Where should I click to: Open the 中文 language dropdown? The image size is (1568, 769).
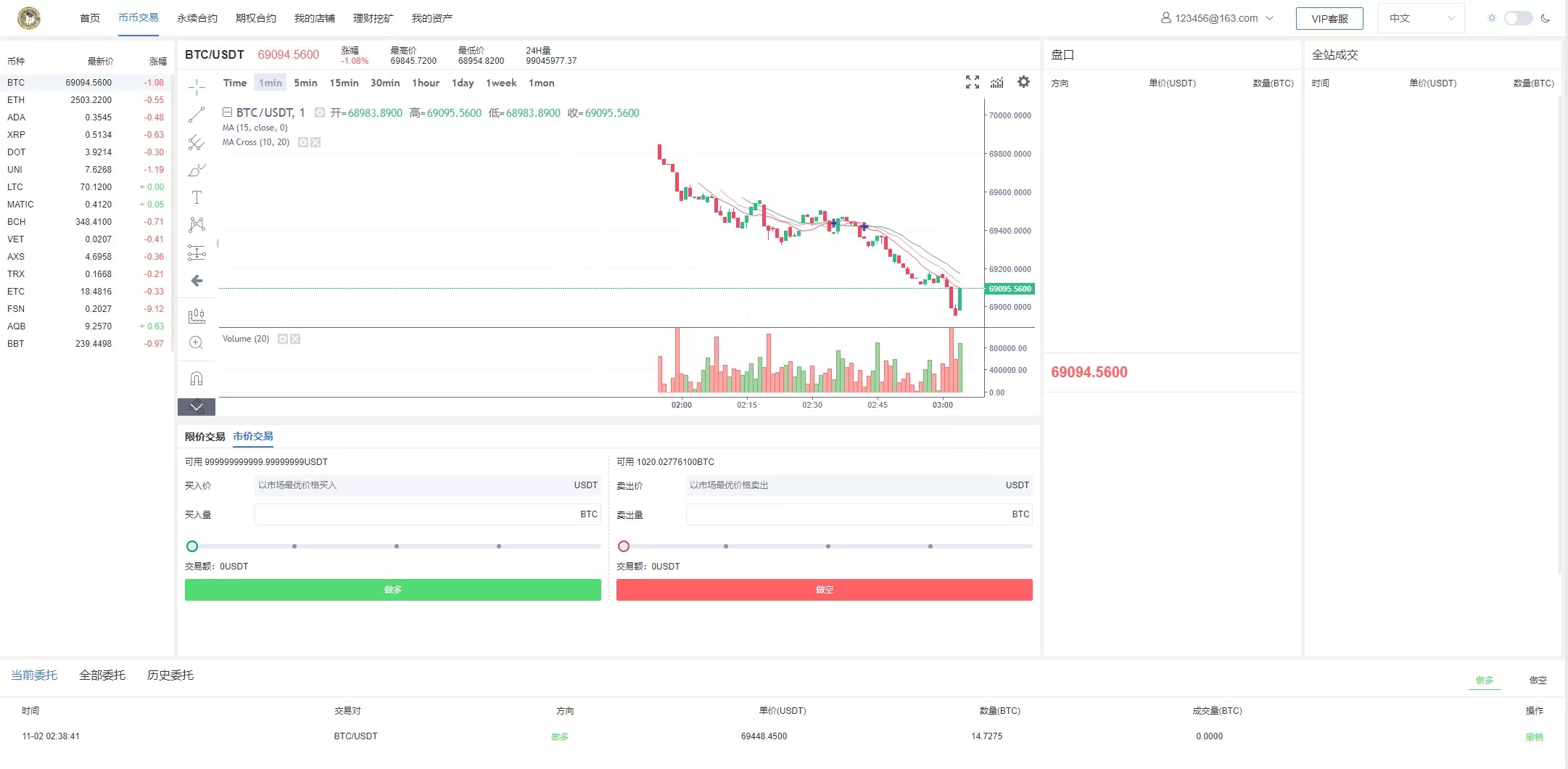1421,18
